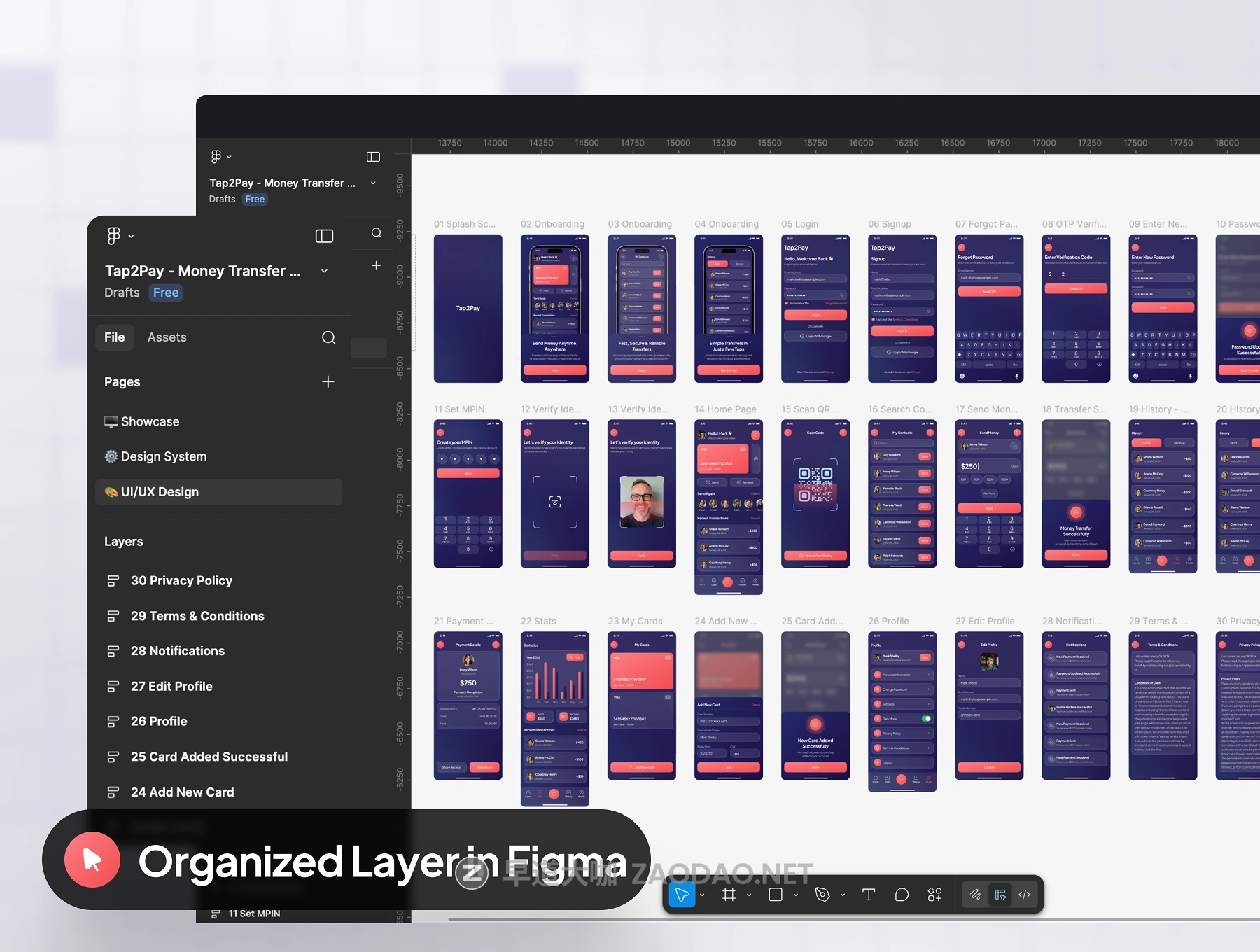Select the 14 Home Page frame thumbnail

coord(728,506)
